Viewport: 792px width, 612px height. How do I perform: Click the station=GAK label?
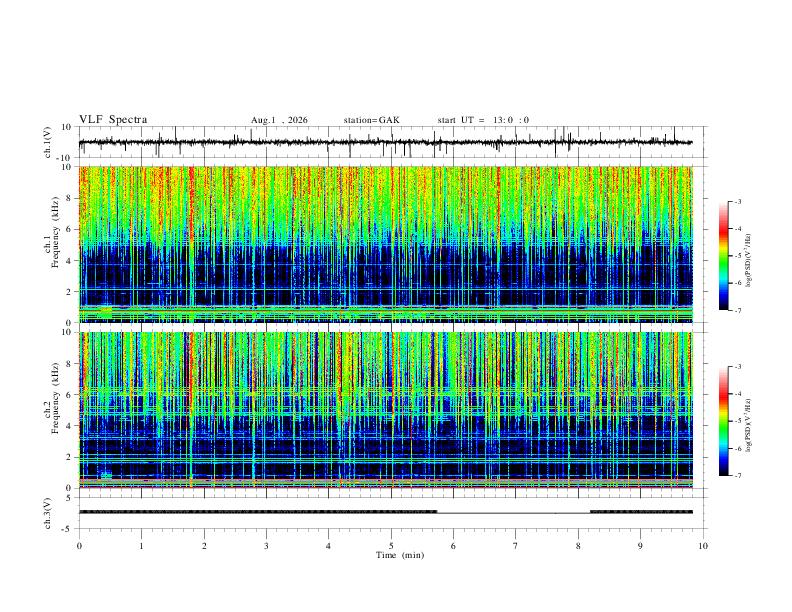tap(371, 120)
